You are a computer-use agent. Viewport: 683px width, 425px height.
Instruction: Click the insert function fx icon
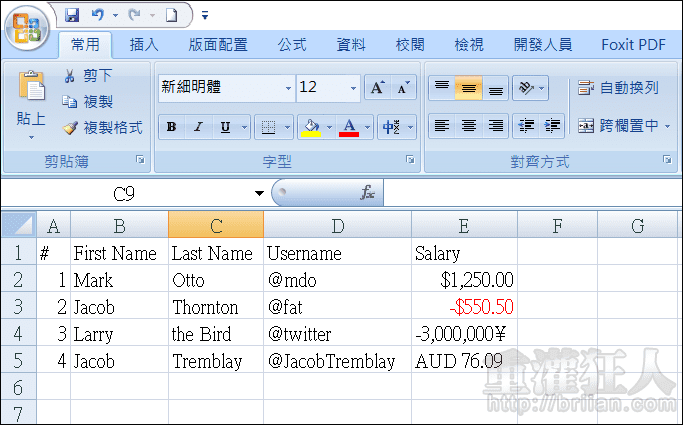click(368, 193)
